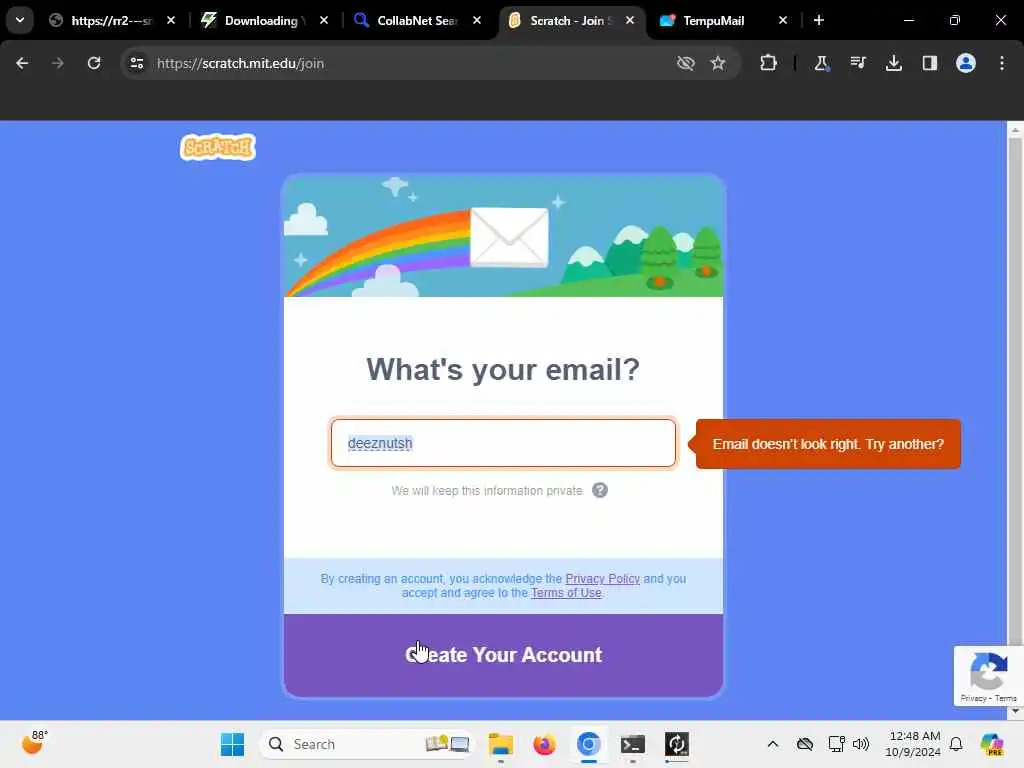Viewport: 1024px width, 768px height.
Task: Open the notifications bell
Action: point(956,744)
